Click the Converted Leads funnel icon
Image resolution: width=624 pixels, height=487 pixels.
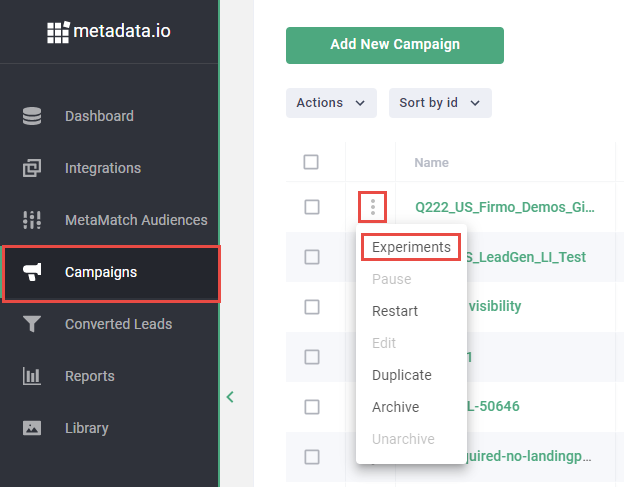[x=32, y=324]
